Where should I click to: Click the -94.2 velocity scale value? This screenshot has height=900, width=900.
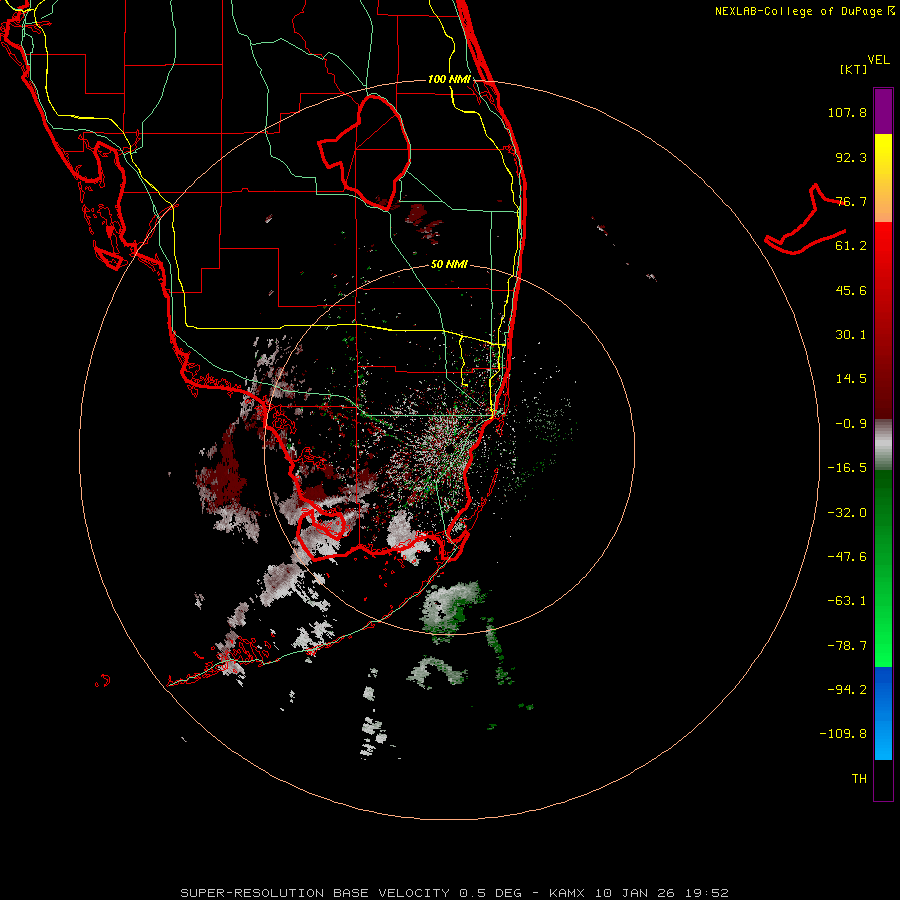pos(847,689)
